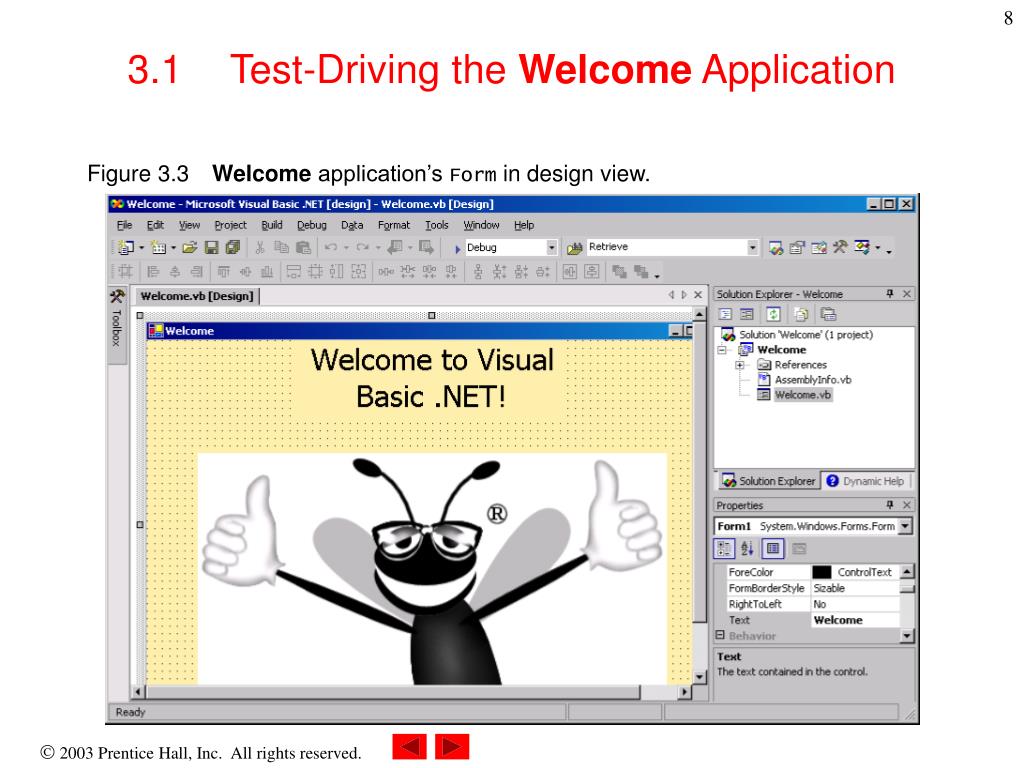The image size is (1024, 768).
Task: Open the Properties Window toolbar icon
Action: point(797,248)
